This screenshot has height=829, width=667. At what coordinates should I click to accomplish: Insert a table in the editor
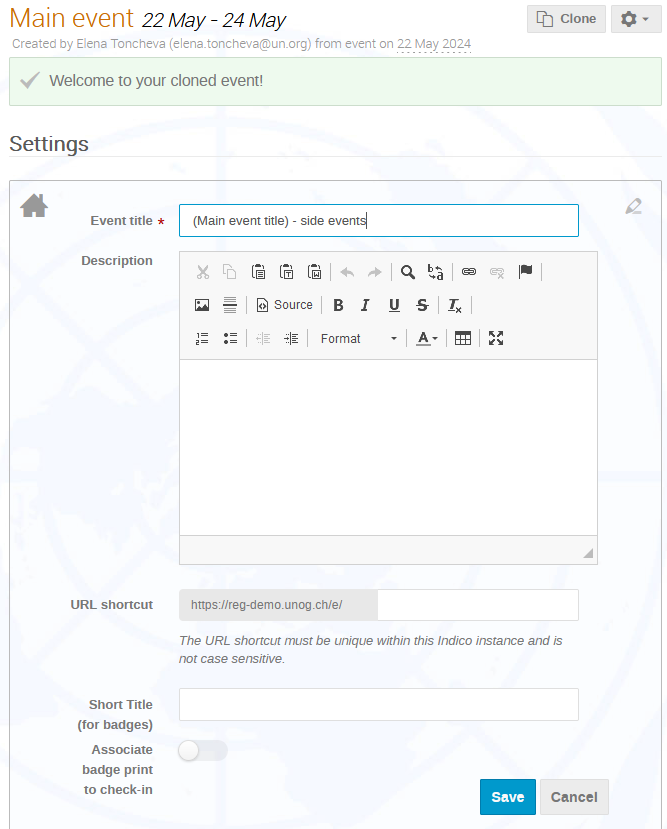pyautogui.click(x=462, y=338)
